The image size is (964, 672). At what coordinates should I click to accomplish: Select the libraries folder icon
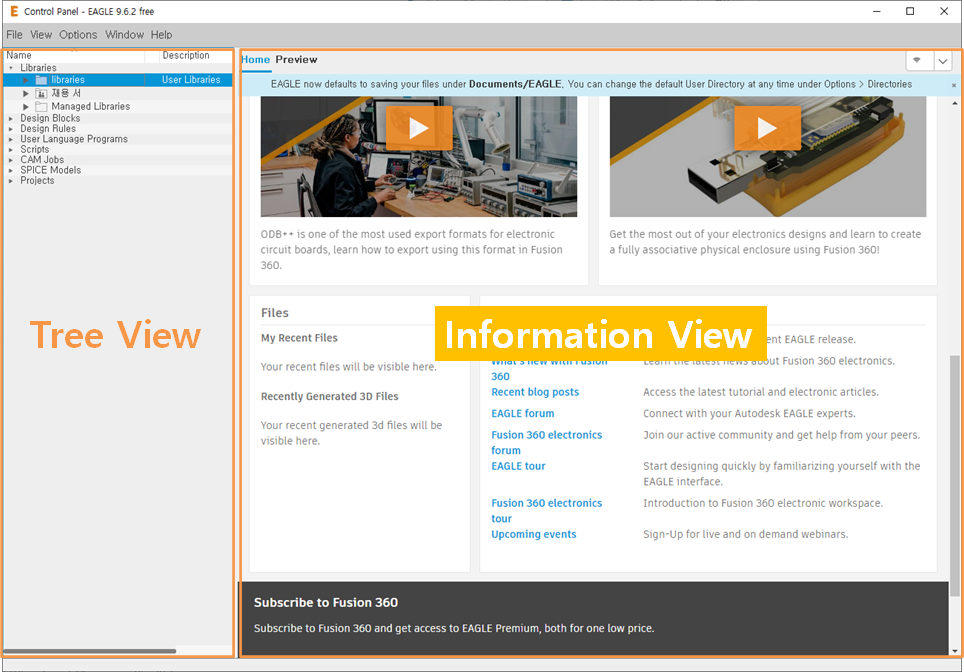pos(41,80)
